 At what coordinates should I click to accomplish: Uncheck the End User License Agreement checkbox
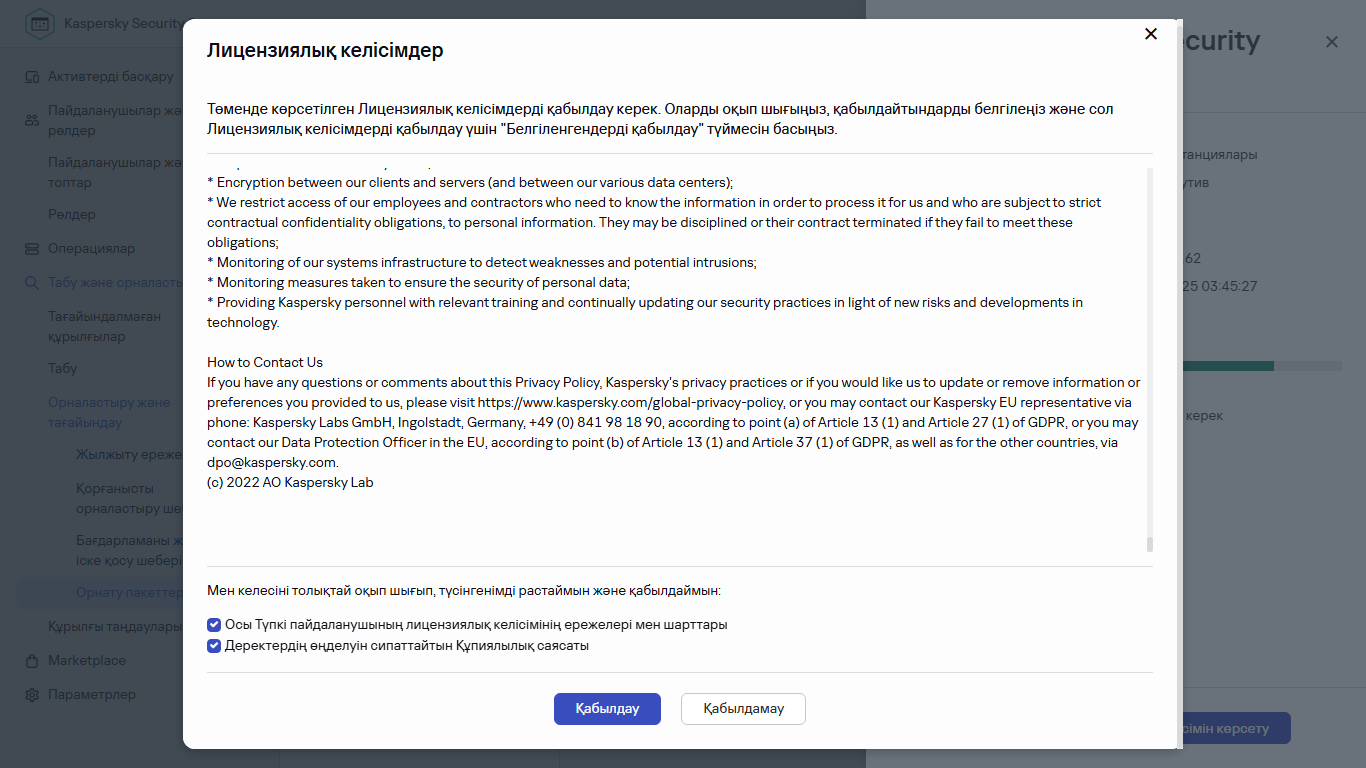pyautogui.click(x=214, y=625)
